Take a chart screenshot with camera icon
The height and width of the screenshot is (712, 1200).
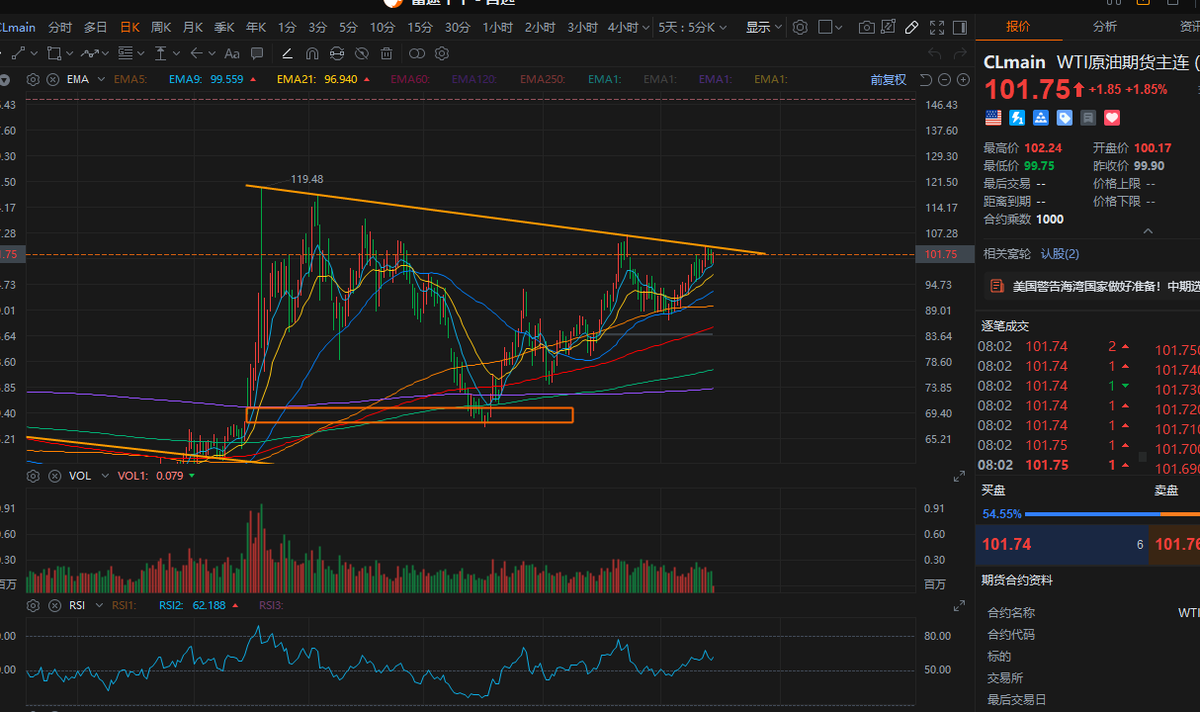tap(867, 27)
